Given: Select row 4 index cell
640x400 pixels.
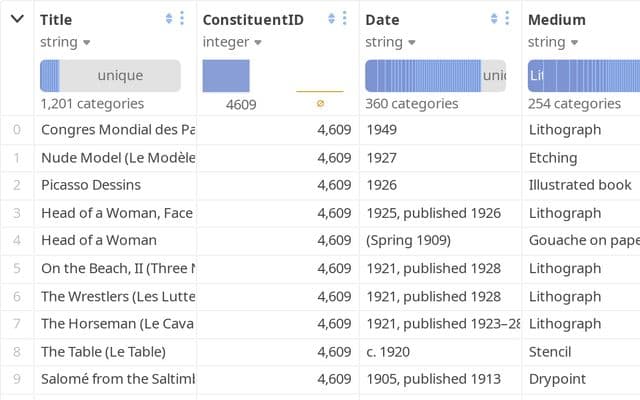Looking at the screenshot, I should (x=17, y=240).
